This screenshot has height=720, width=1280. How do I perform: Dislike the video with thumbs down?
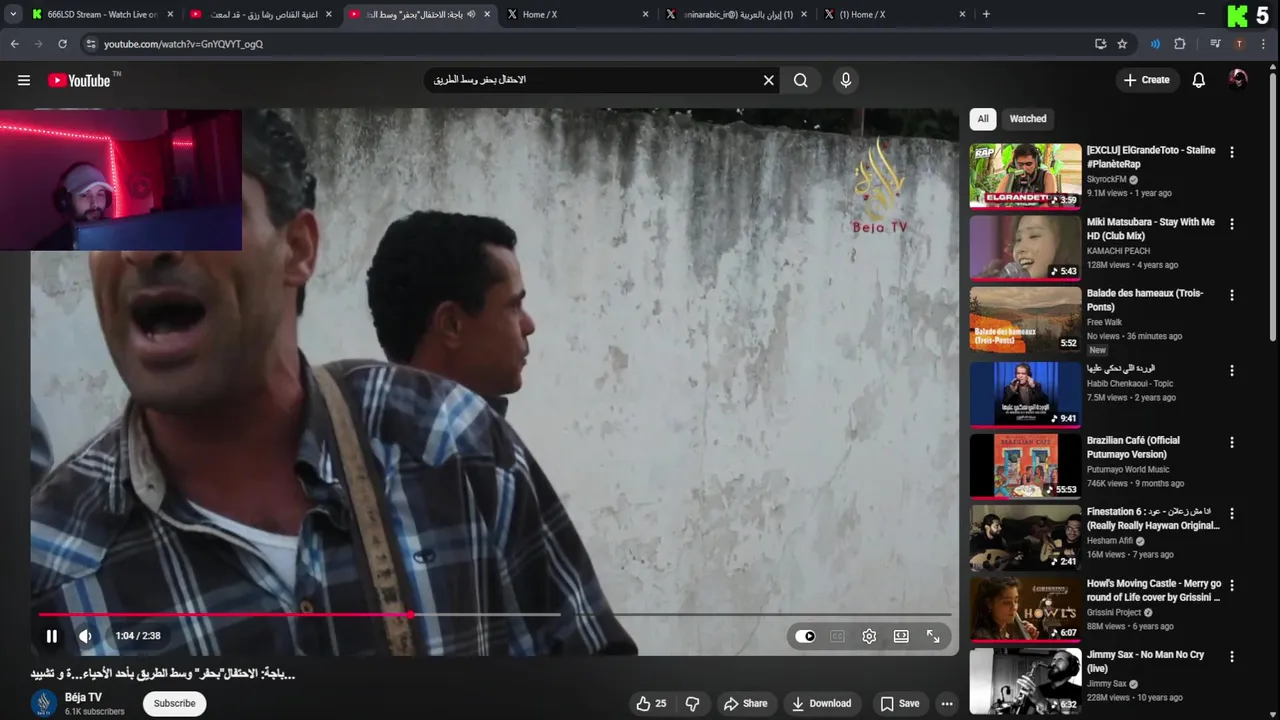click(x=692, y=704)
